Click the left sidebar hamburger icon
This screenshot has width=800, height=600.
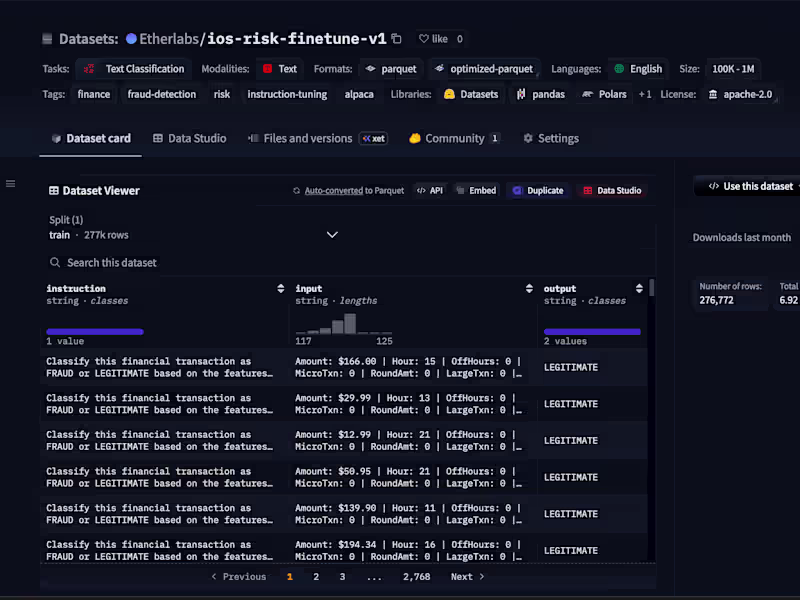[11, 183]
